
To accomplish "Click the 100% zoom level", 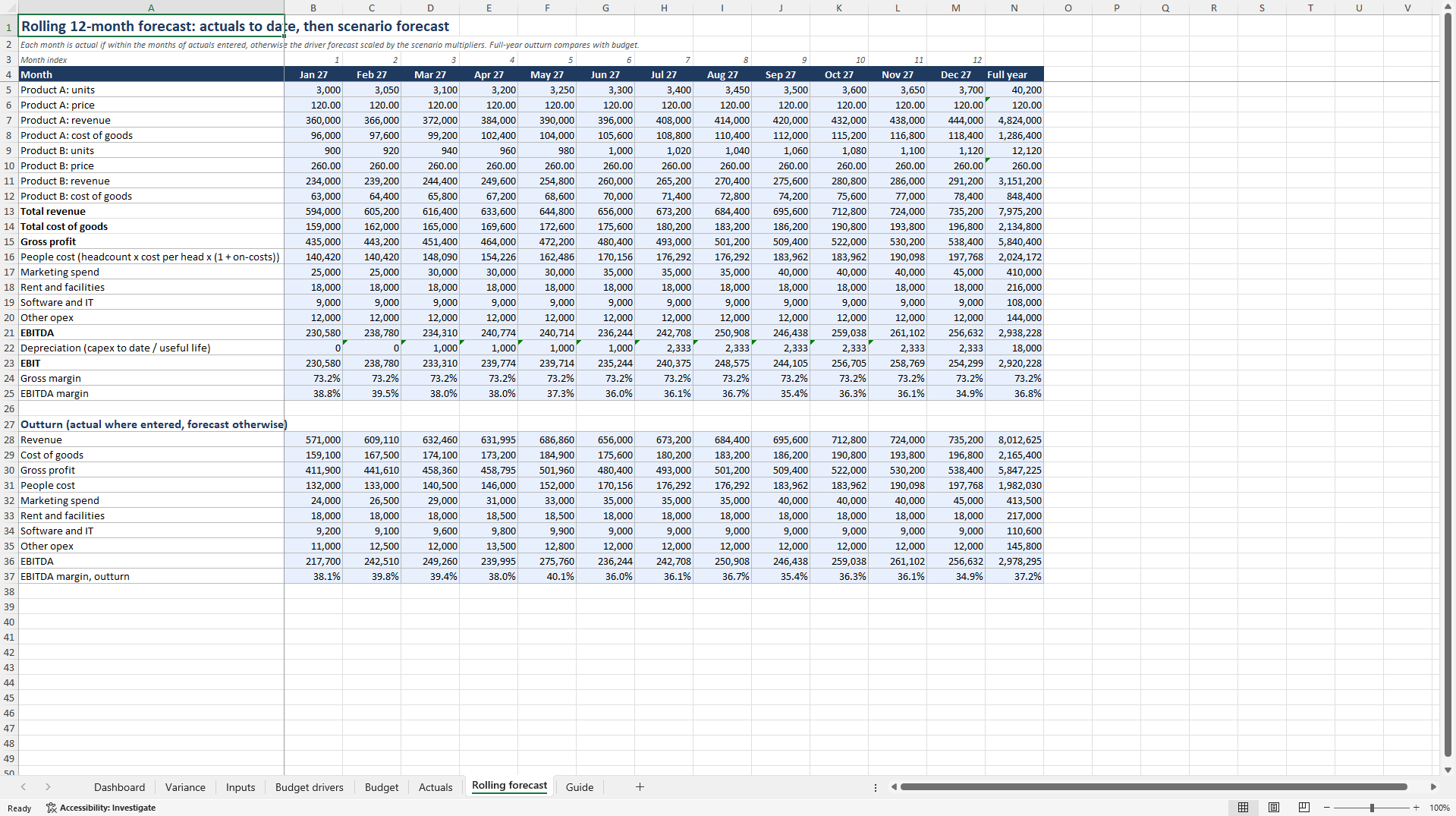I will tap(1439, 808).
